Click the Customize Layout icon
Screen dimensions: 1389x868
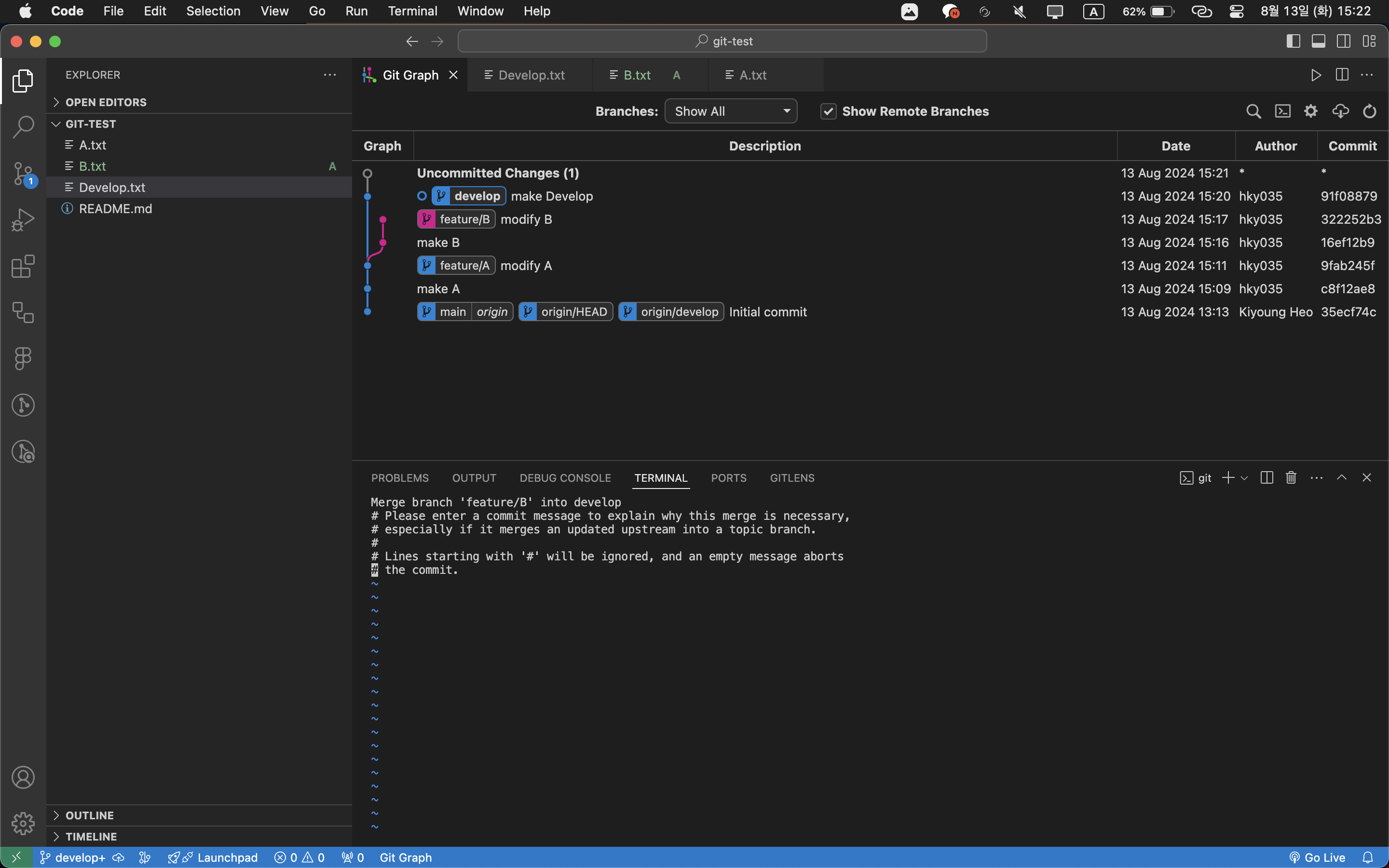click(1370, 41)
